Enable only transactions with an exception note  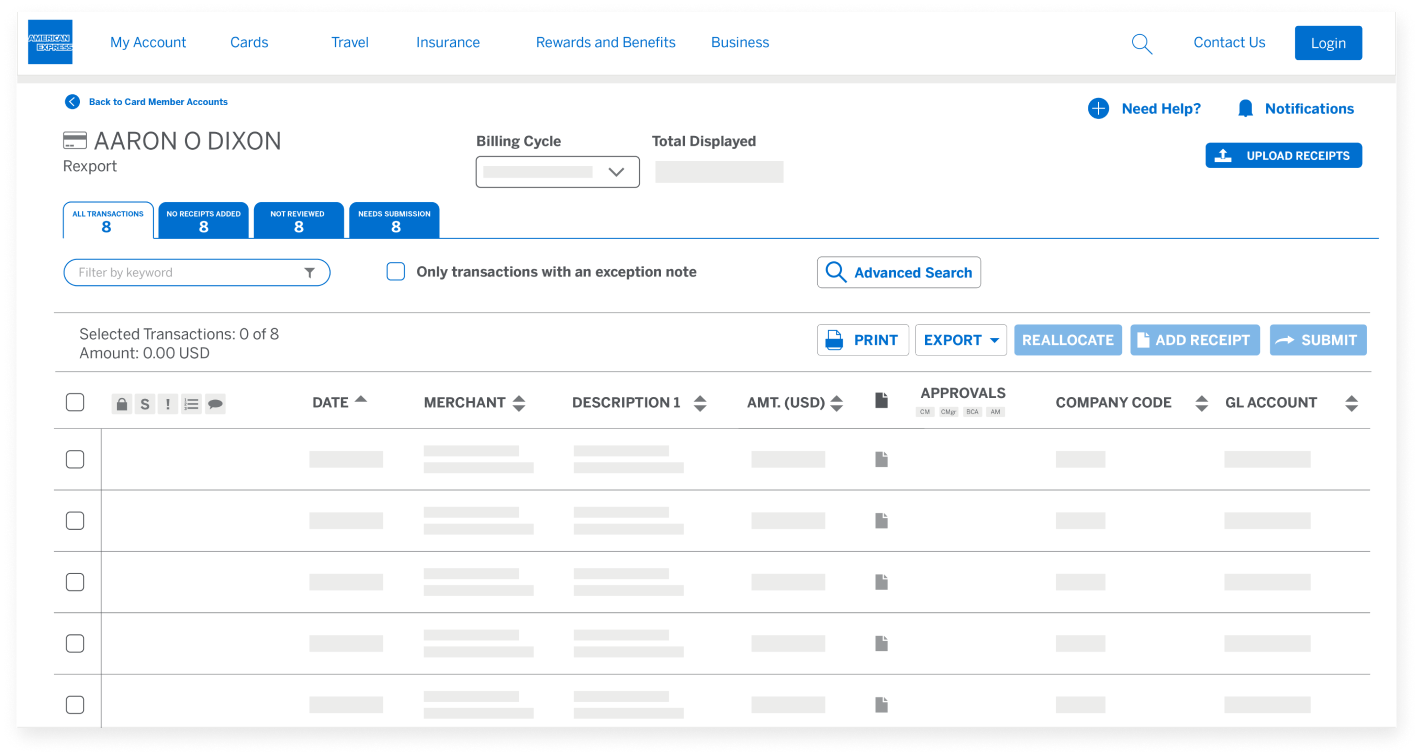click(x=396, y=272)
